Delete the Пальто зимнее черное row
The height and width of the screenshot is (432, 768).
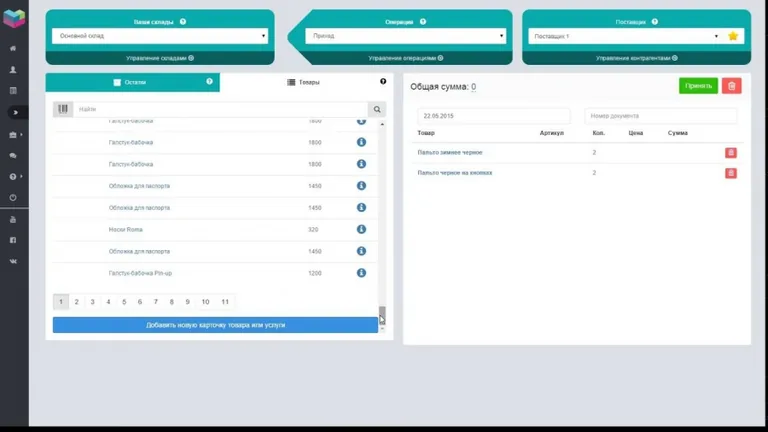click(730, 152)
